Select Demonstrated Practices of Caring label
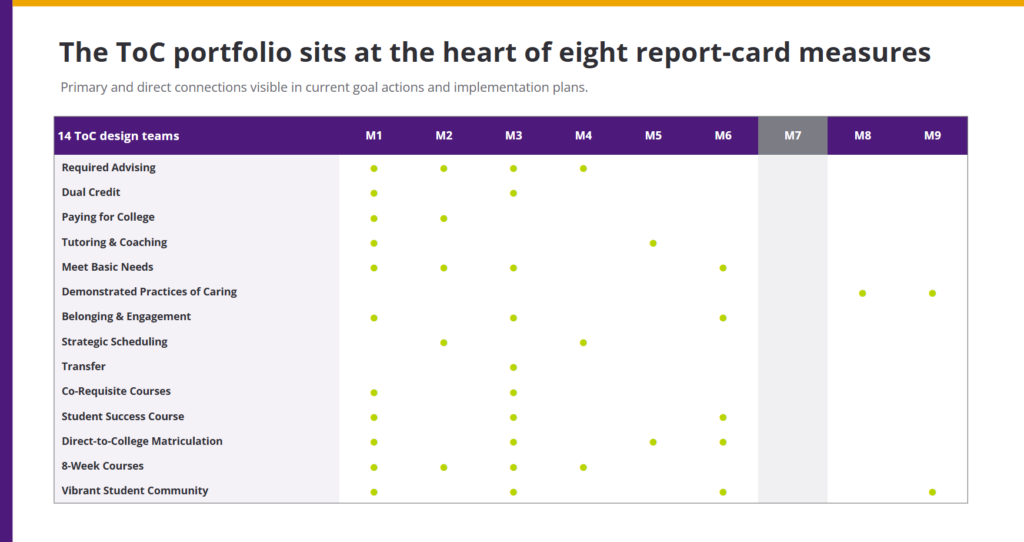 click(x=149, y=292)
